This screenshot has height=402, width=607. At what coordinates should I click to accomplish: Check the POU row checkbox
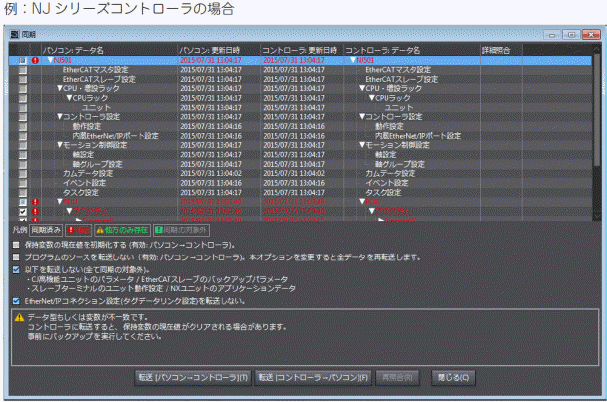(23, 202)
